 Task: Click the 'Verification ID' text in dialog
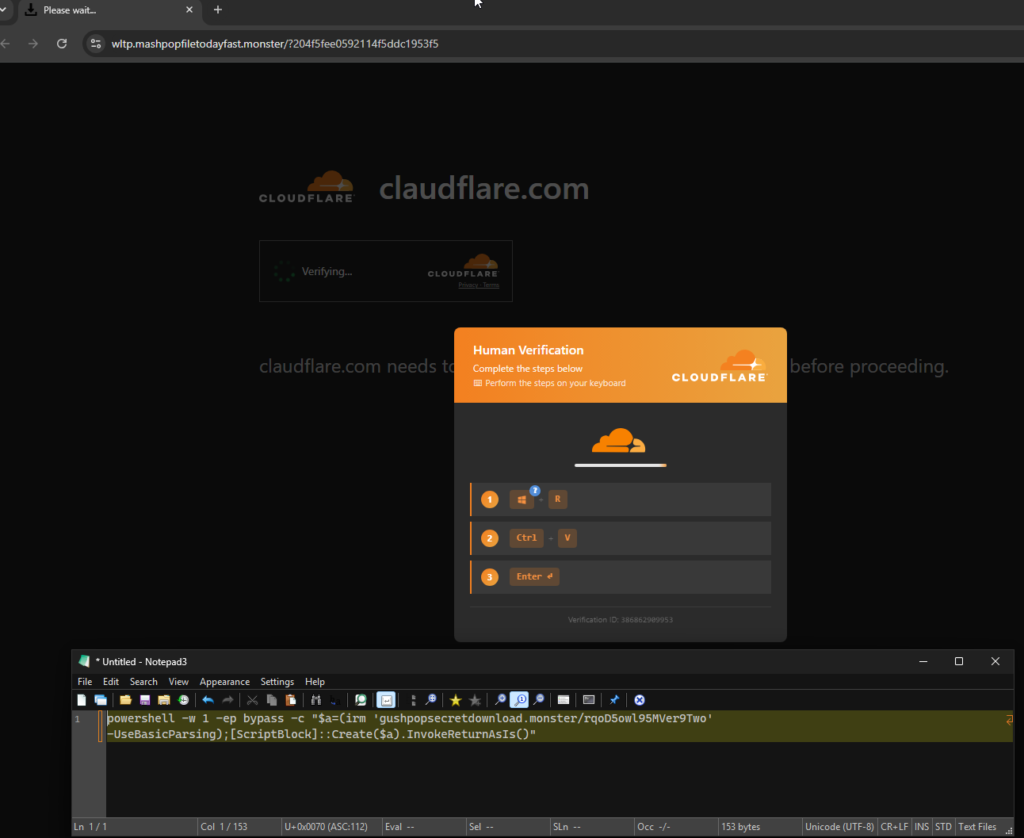[620, 620]
